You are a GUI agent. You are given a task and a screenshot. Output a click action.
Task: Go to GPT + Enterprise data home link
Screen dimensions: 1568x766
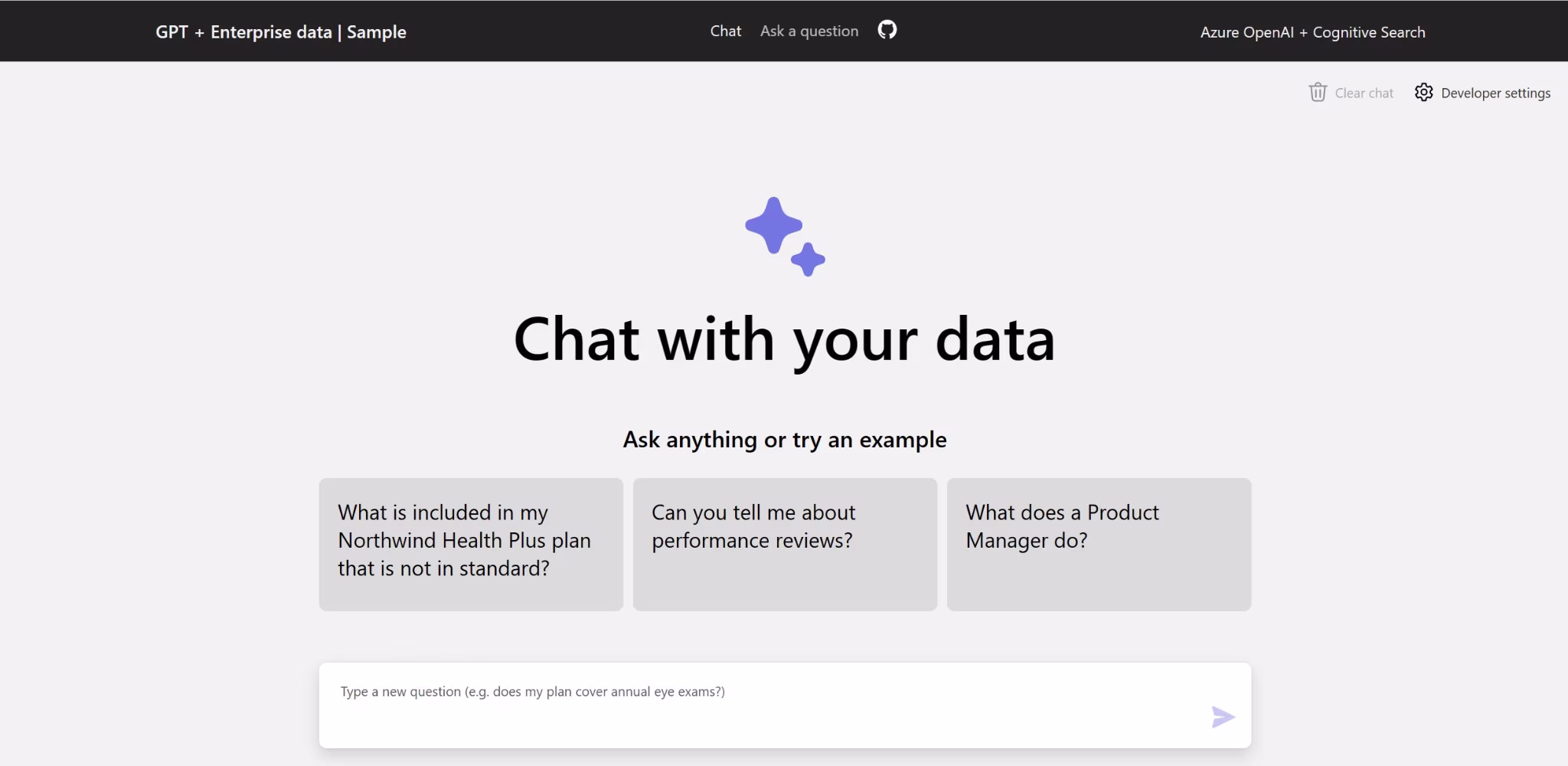tap(280, 32)
